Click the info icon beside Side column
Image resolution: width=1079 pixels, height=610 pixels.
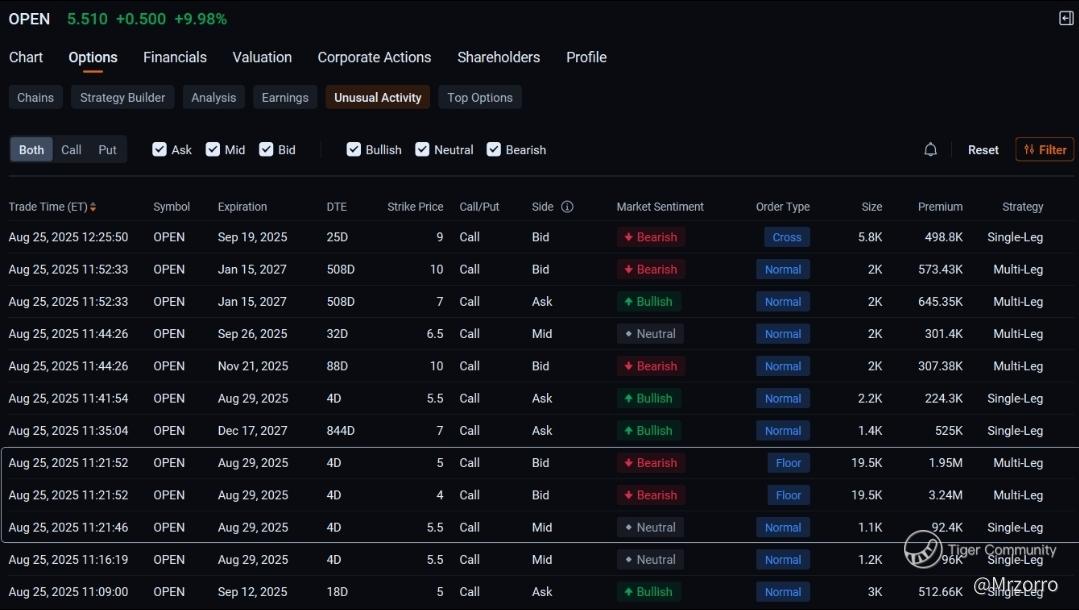[x=567, y=207]
